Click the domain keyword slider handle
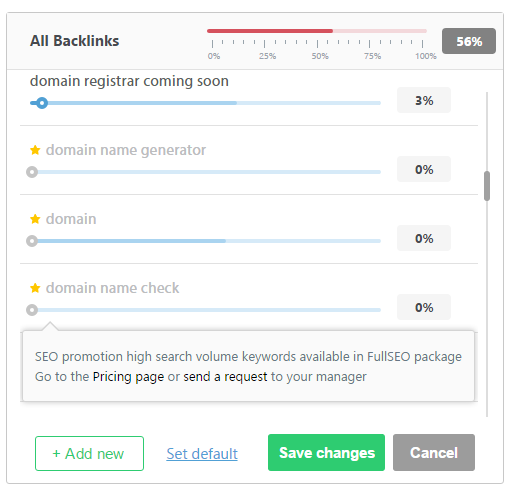Viewport: 508px width, 495px height. tap(32, 241)
